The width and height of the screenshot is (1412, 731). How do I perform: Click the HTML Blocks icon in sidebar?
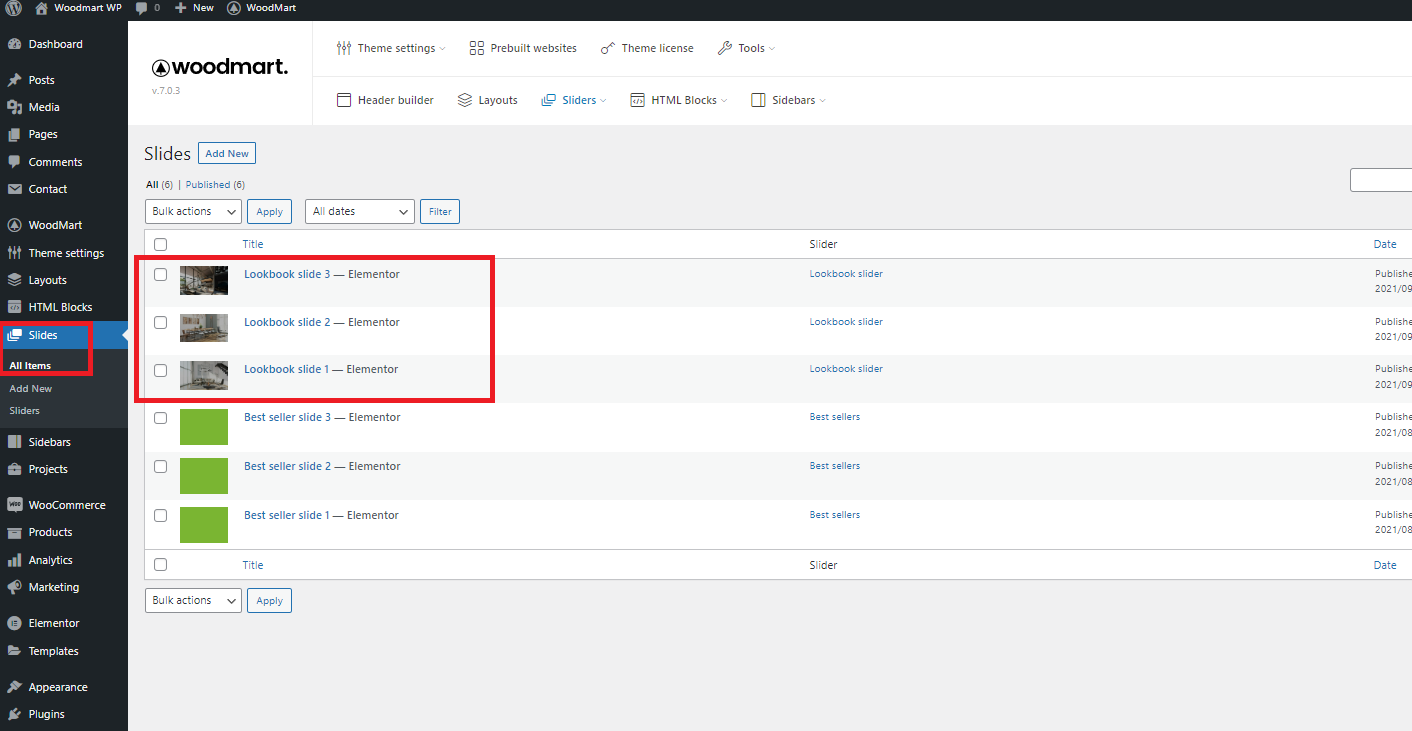coord(14,307)
